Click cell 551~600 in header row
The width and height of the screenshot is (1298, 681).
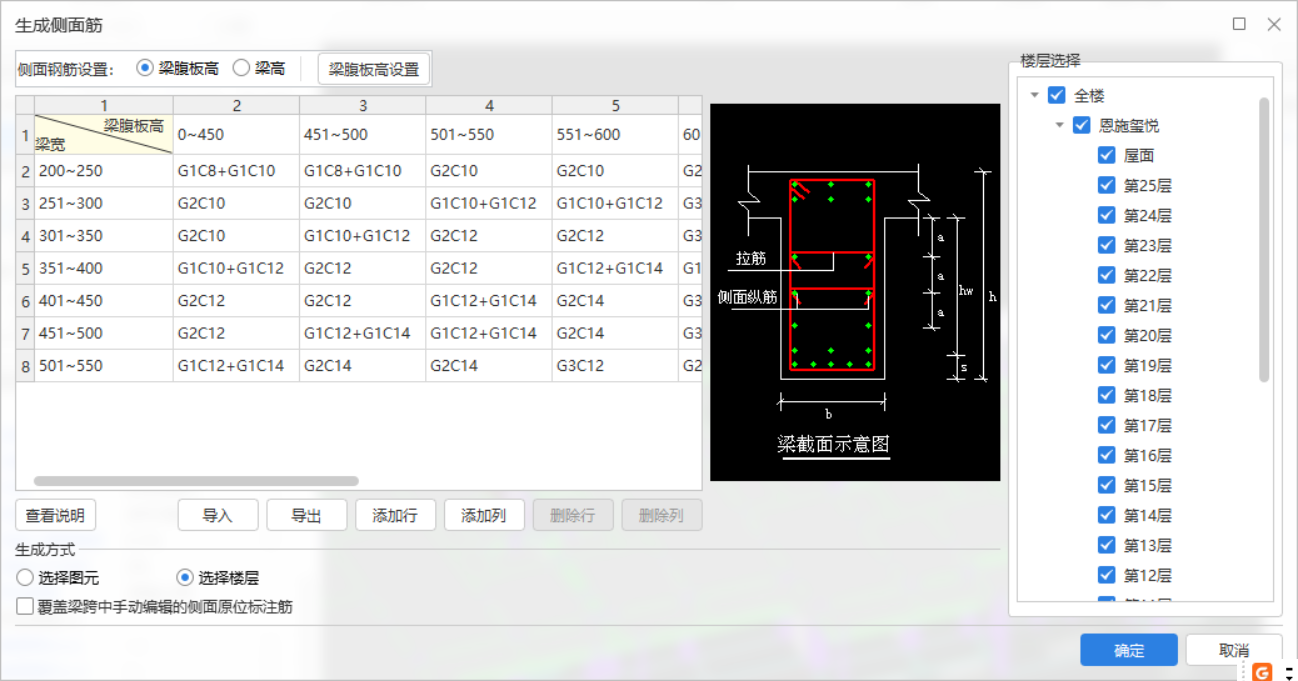(x=615, y=134)
